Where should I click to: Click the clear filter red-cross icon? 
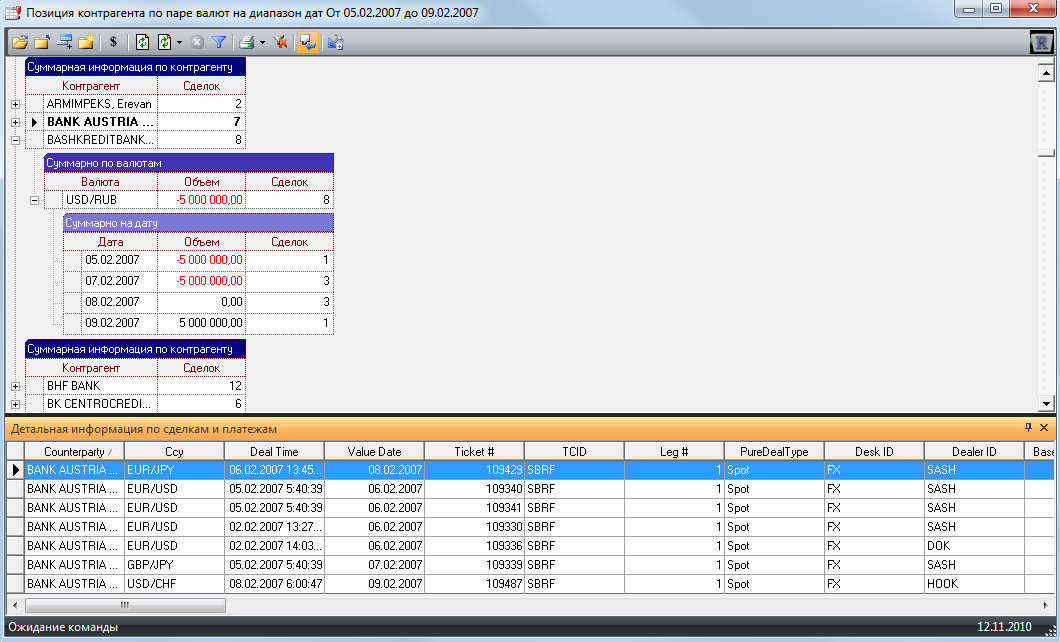point(281,43)
